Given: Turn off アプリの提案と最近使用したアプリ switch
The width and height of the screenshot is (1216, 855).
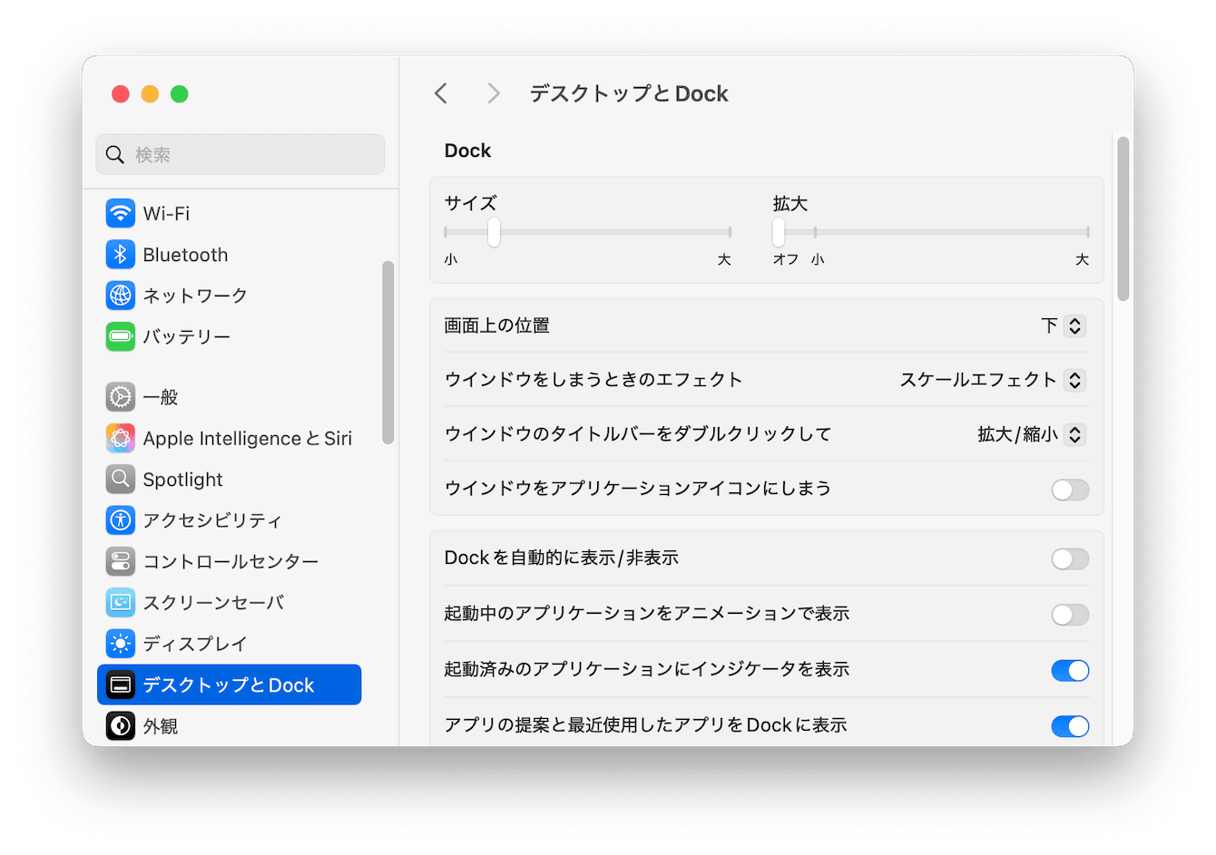Looking at the screenshot, I should pos(1070,727).
